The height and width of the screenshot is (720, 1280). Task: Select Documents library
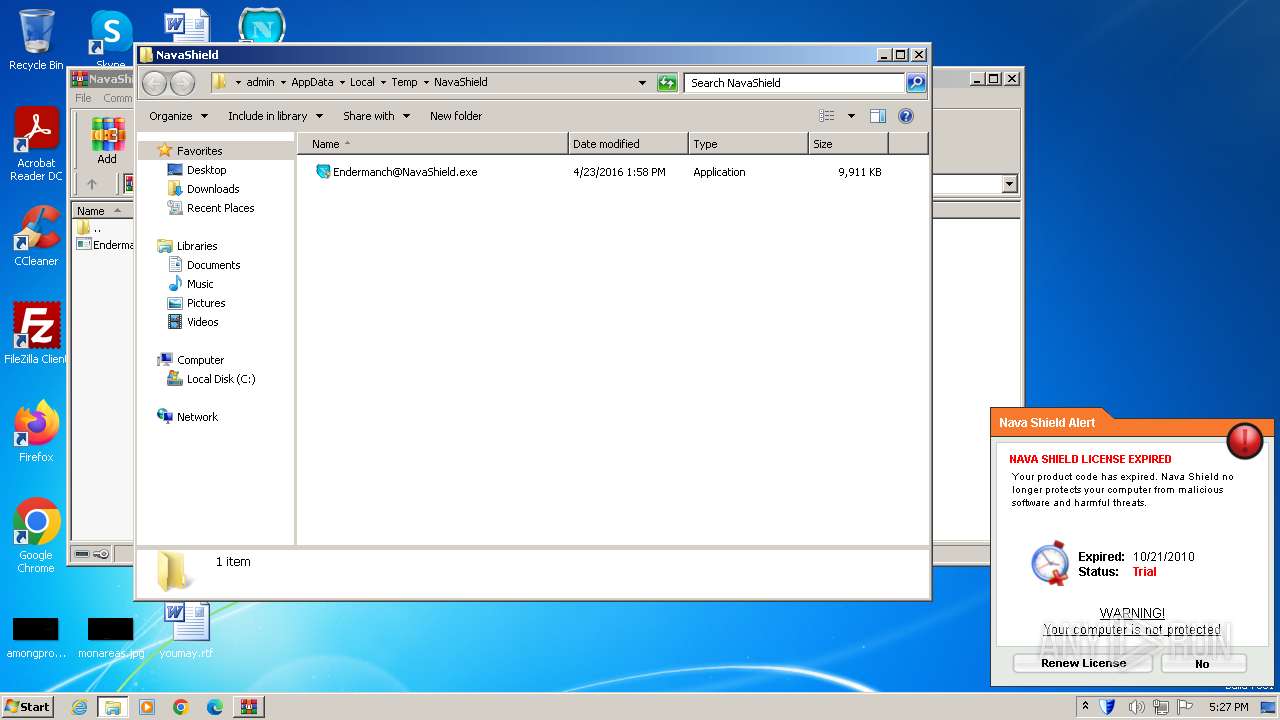tap(213, 265)
